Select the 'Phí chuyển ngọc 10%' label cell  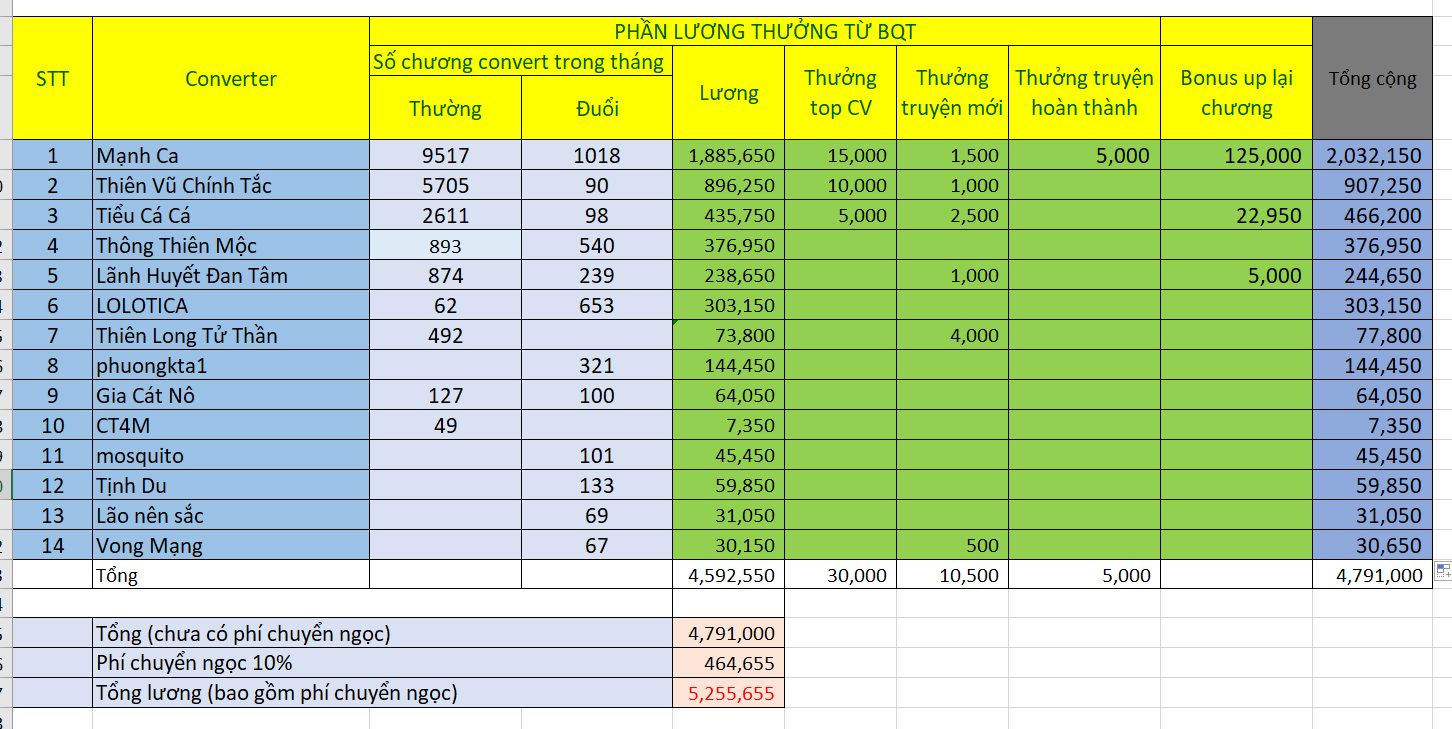point(382,663)
